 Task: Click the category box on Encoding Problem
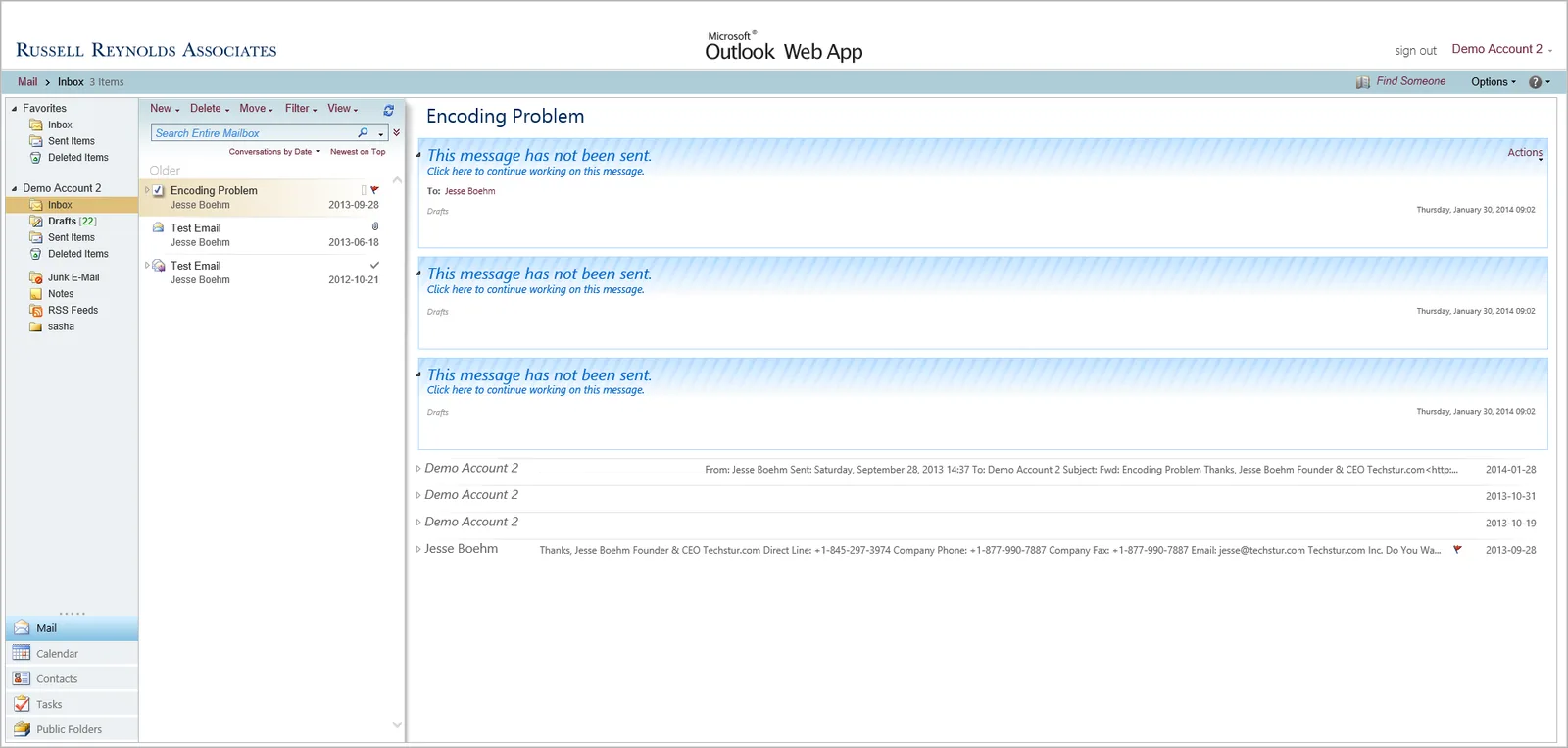(364, 190)
